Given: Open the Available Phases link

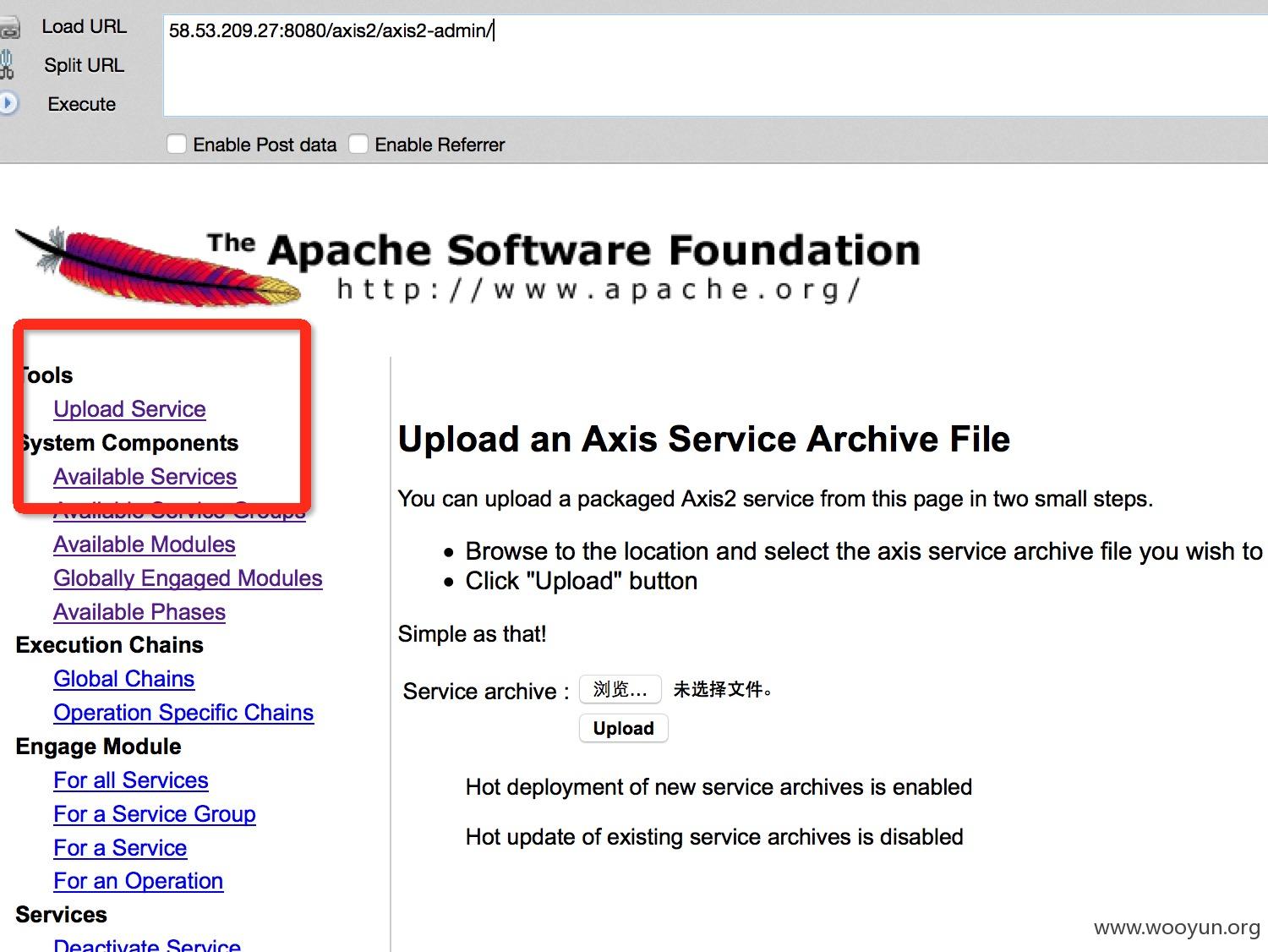Looking at the screenshot, I should pyautogui.click(x=139, y=612).
